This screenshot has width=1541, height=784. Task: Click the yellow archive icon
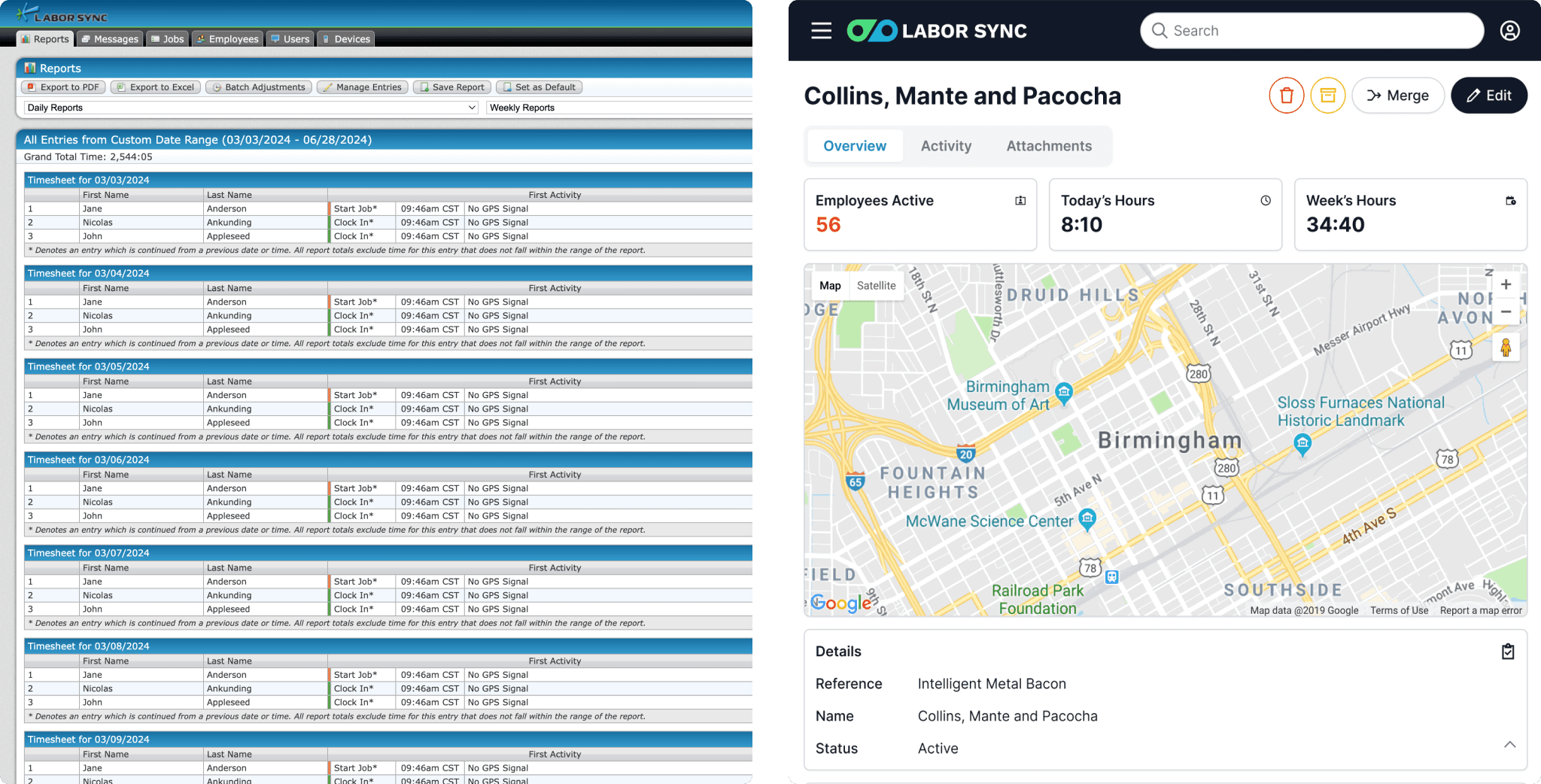(x=1327, y=96)
